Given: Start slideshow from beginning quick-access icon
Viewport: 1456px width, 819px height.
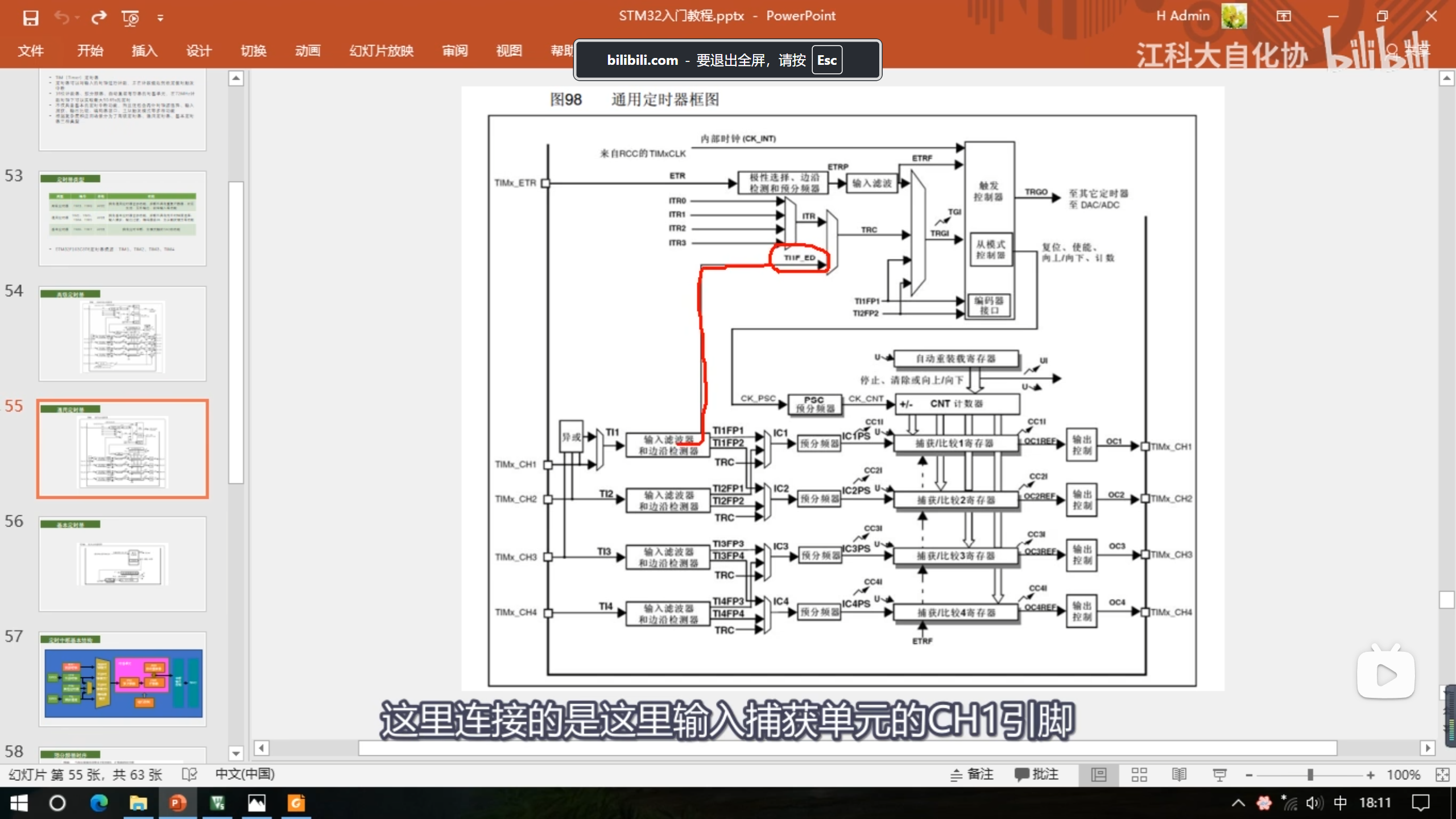Looking at the screenshot, I should pos(130,18).
